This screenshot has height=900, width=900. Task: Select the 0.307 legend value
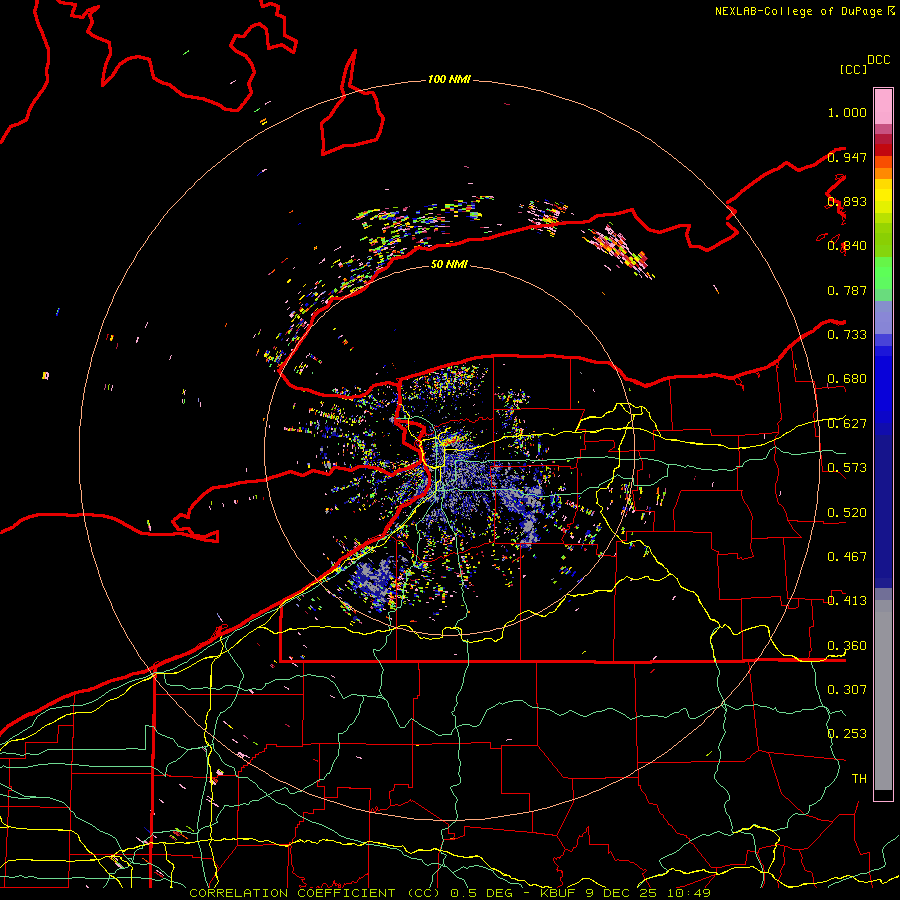point(847,690)
